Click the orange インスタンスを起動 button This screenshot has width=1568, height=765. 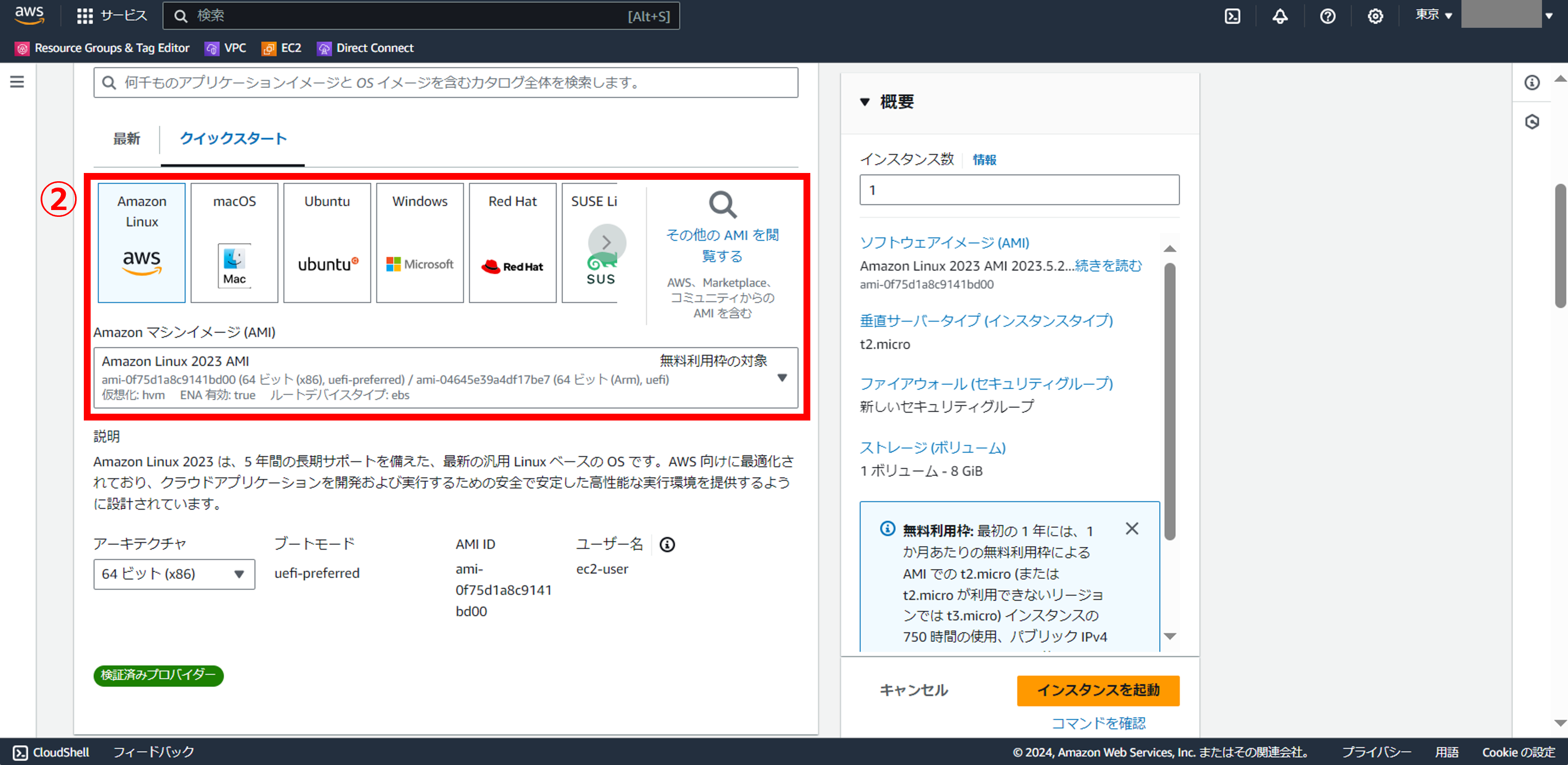(1097, 690)
